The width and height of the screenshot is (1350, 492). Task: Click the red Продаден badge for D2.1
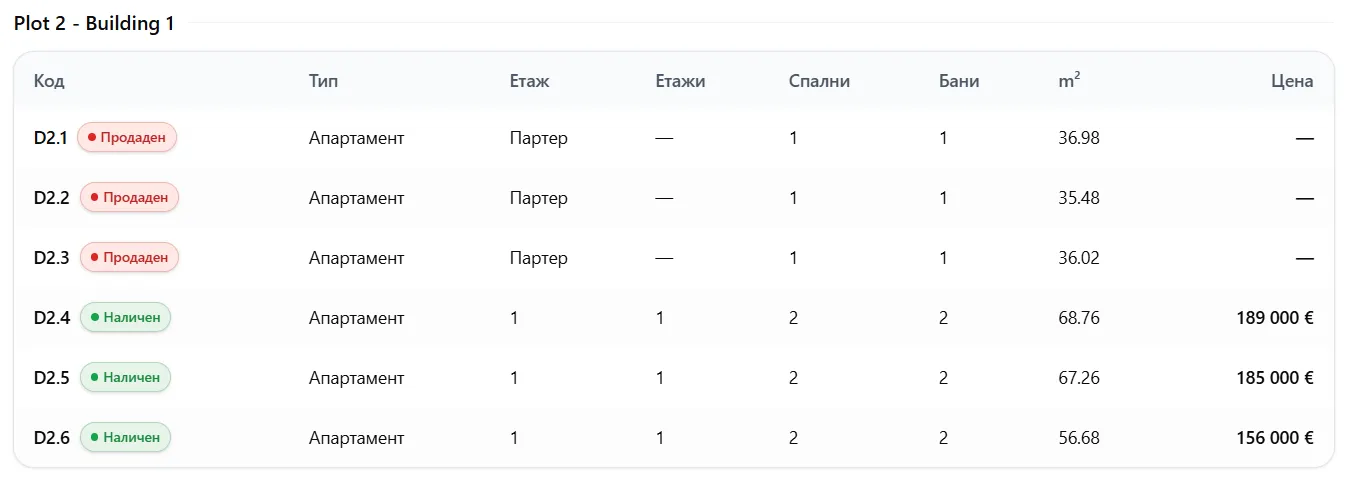click(127, 138)
